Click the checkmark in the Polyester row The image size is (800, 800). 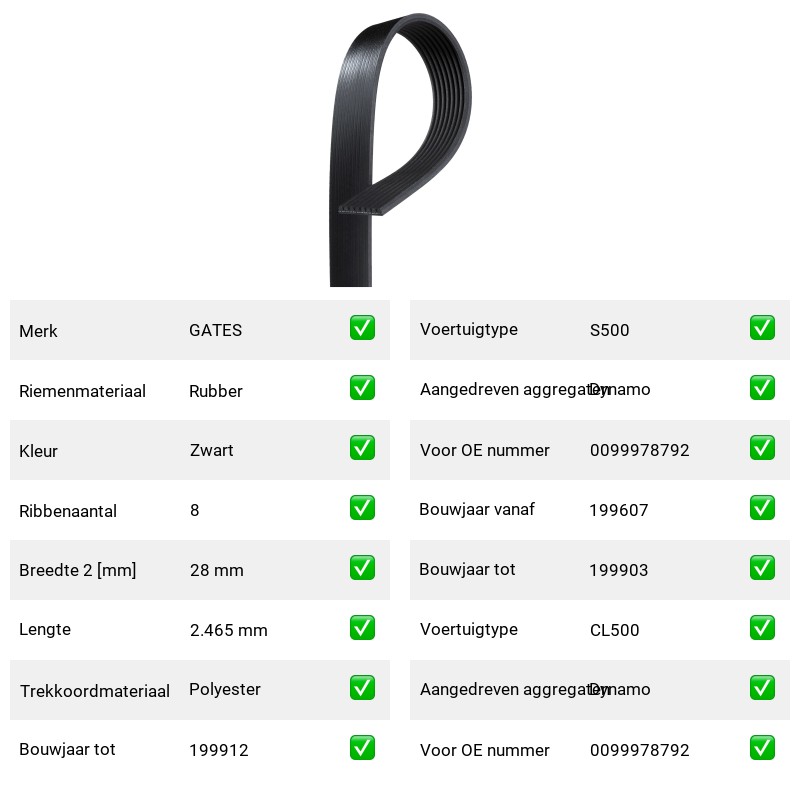(x=362, y=688)
